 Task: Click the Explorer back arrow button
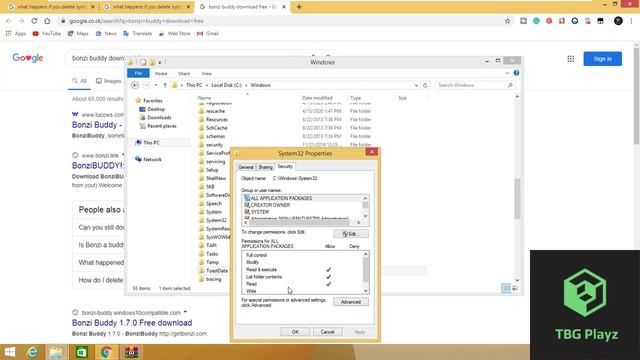coord(135,85)
